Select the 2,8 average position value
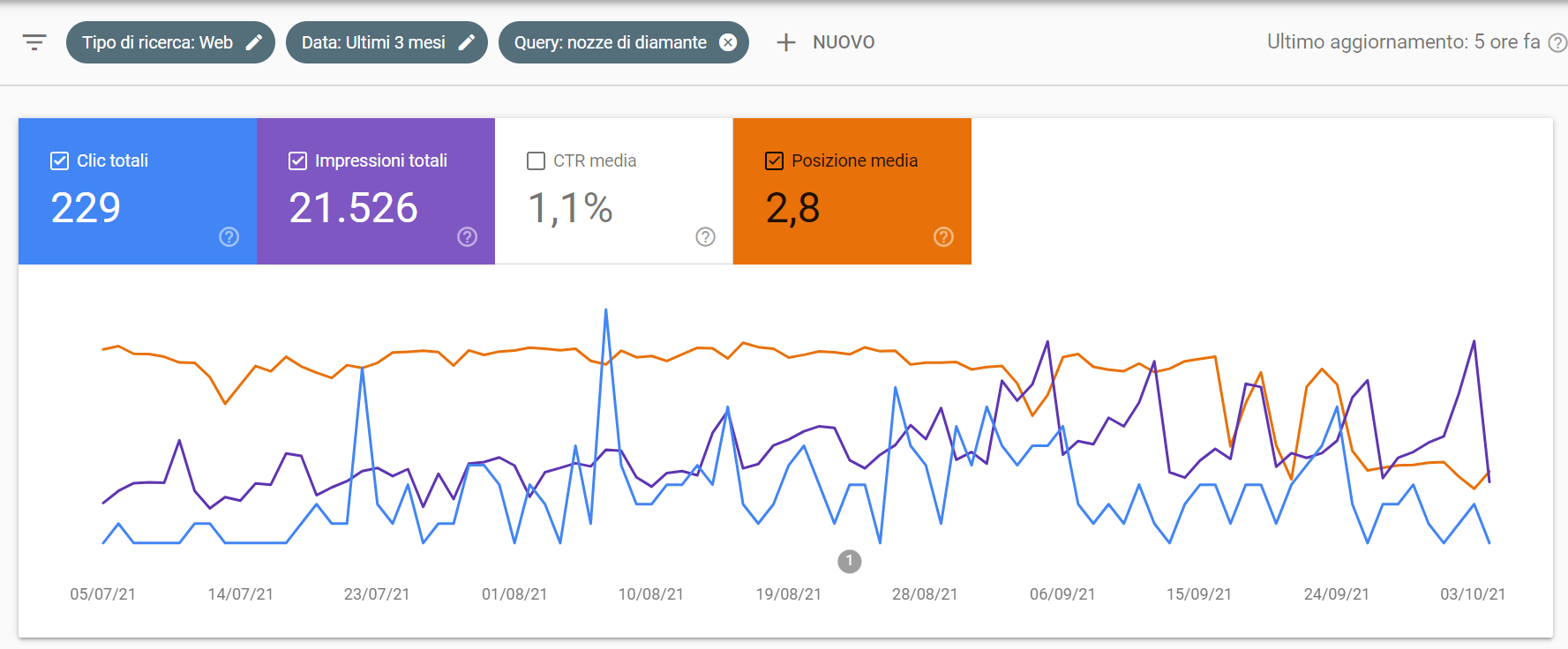 [x=793, y=209]
